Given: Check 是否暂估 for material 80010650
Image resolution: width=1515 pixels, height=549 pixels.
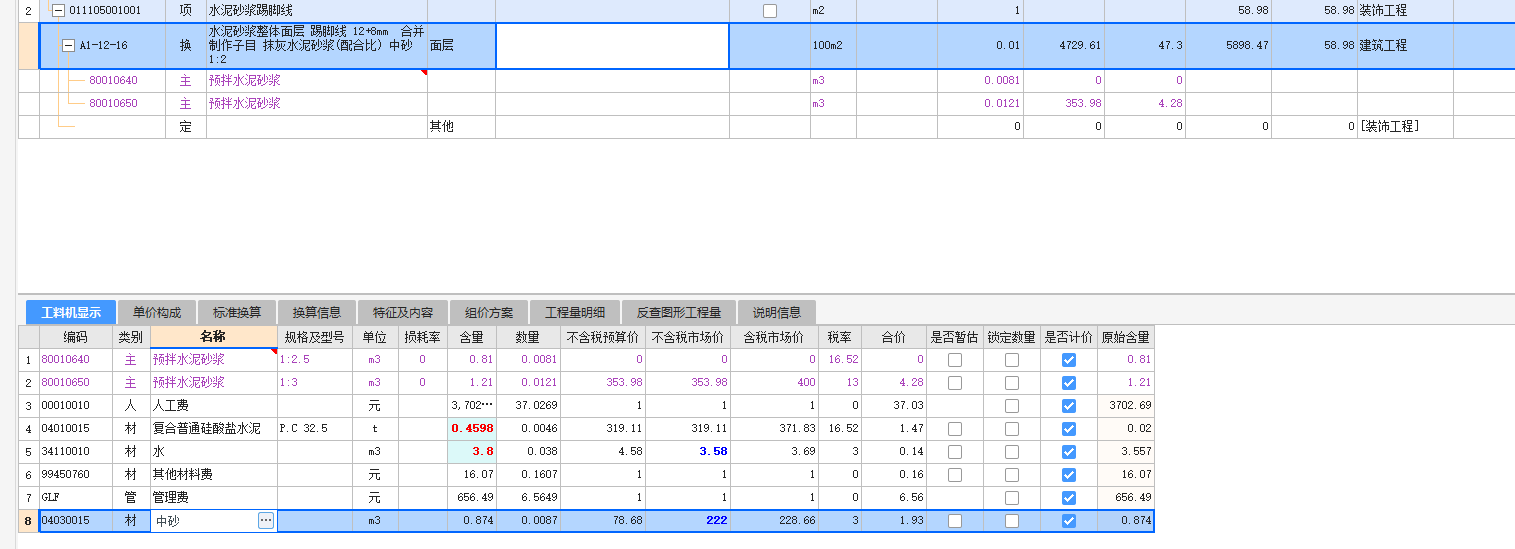Looking at the screenshot, I should pos(955,383).
